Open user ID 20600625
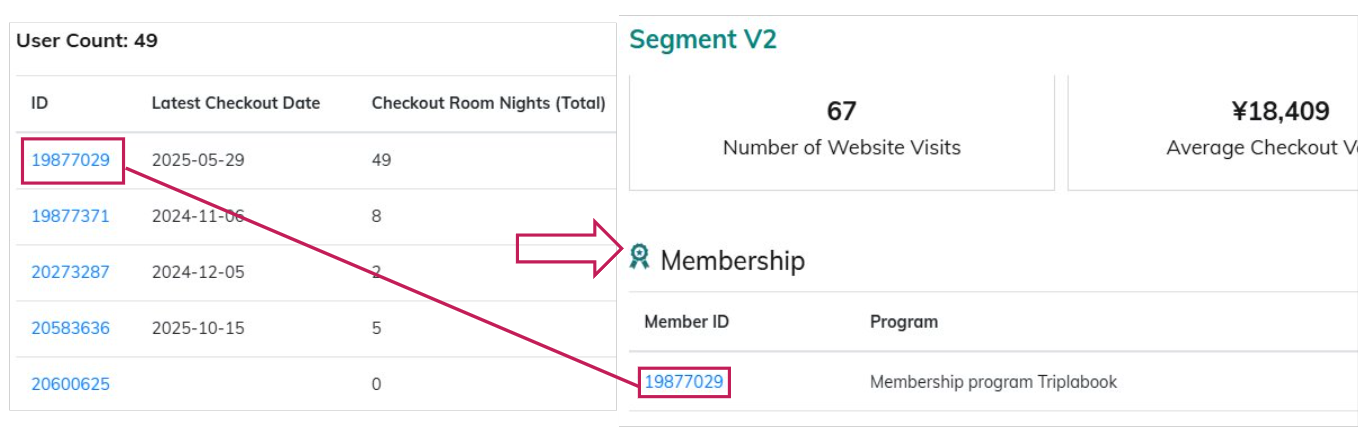1366x433 pixels. point(70,384)
